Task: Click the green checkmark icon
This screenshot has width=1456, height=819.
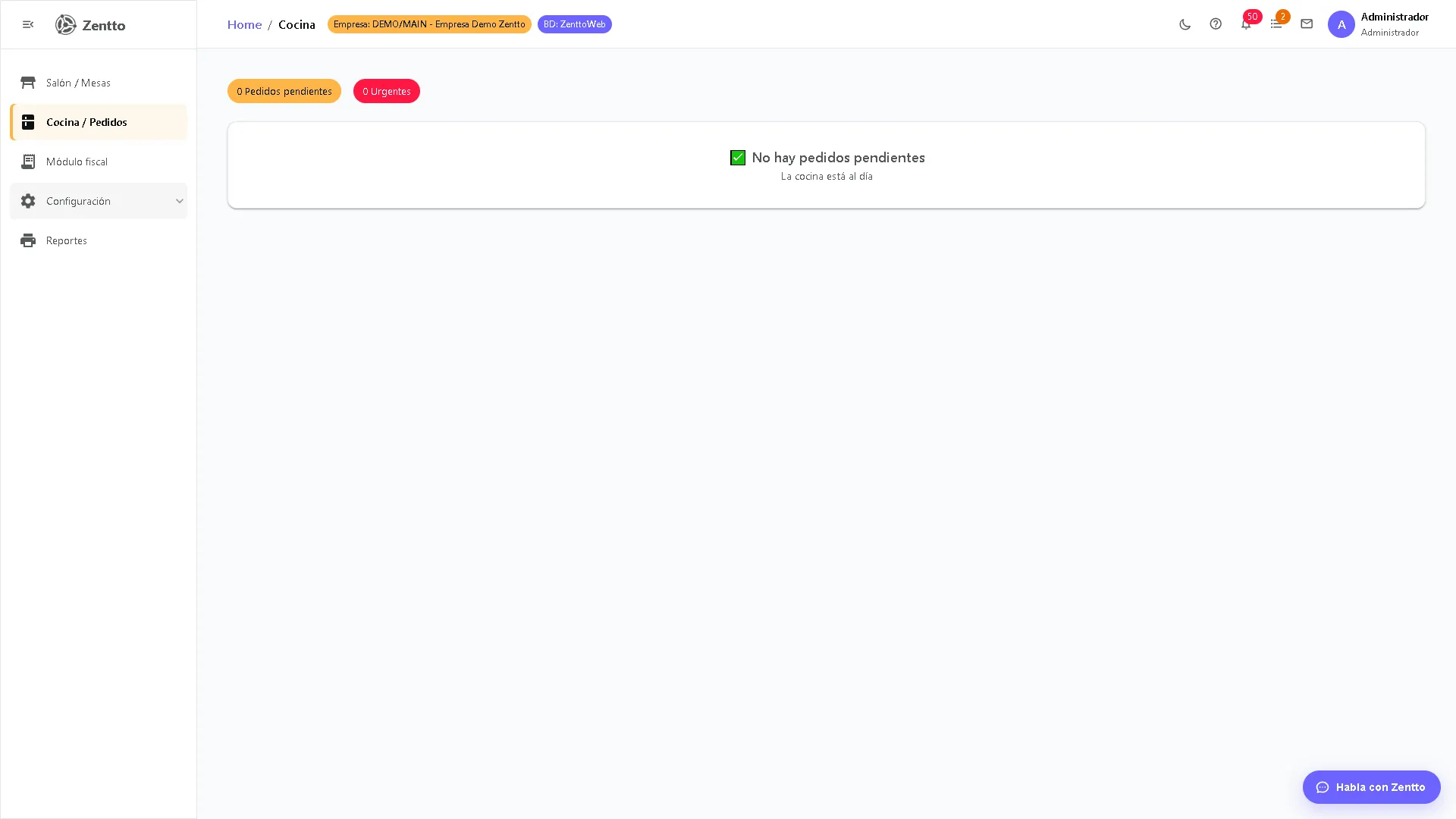Action: click(x=738, y=158)
